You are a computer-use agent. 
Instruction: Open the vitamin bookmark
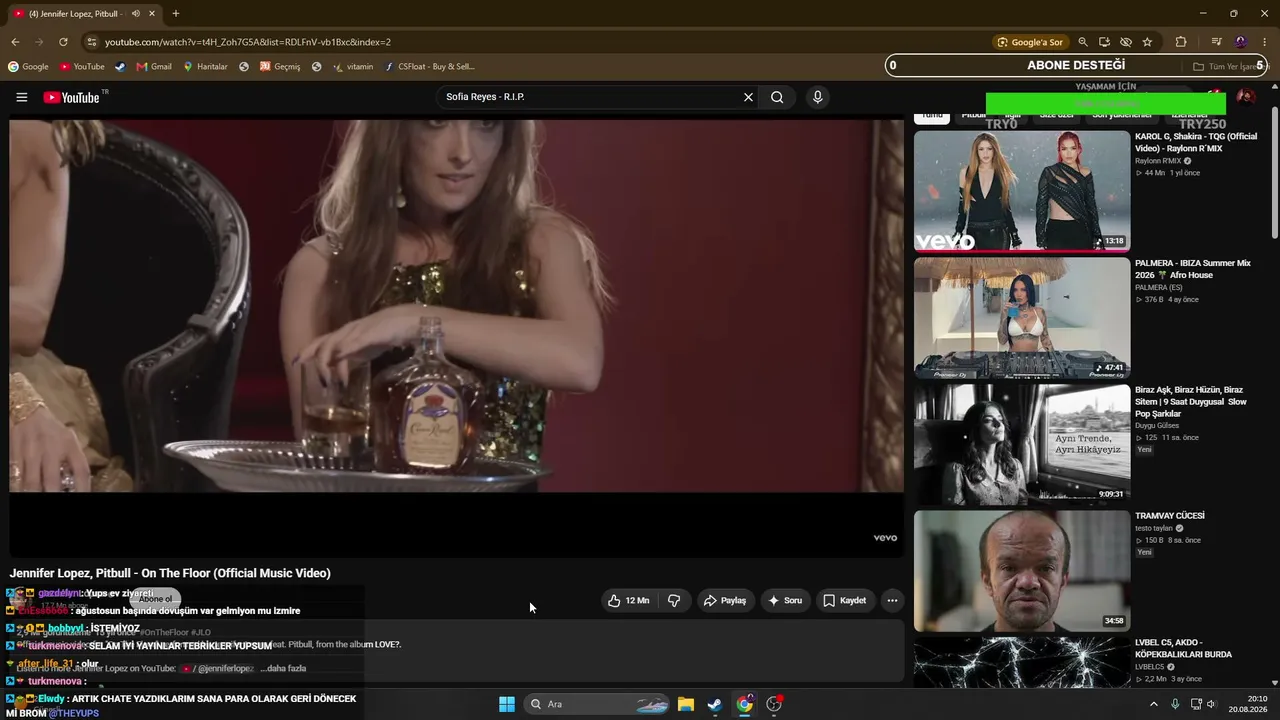coord(353,67)
